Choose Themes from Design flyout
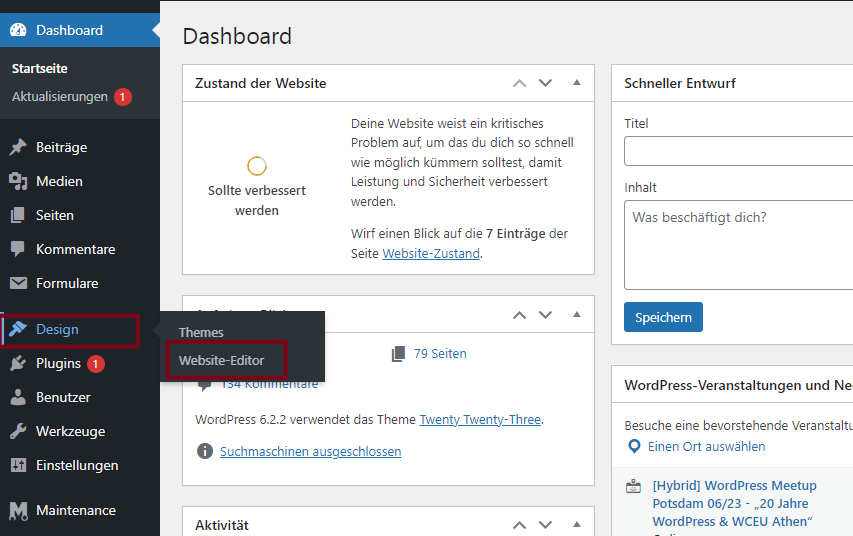The width and height of the screenshot is (853, 536). pos(201,332)
